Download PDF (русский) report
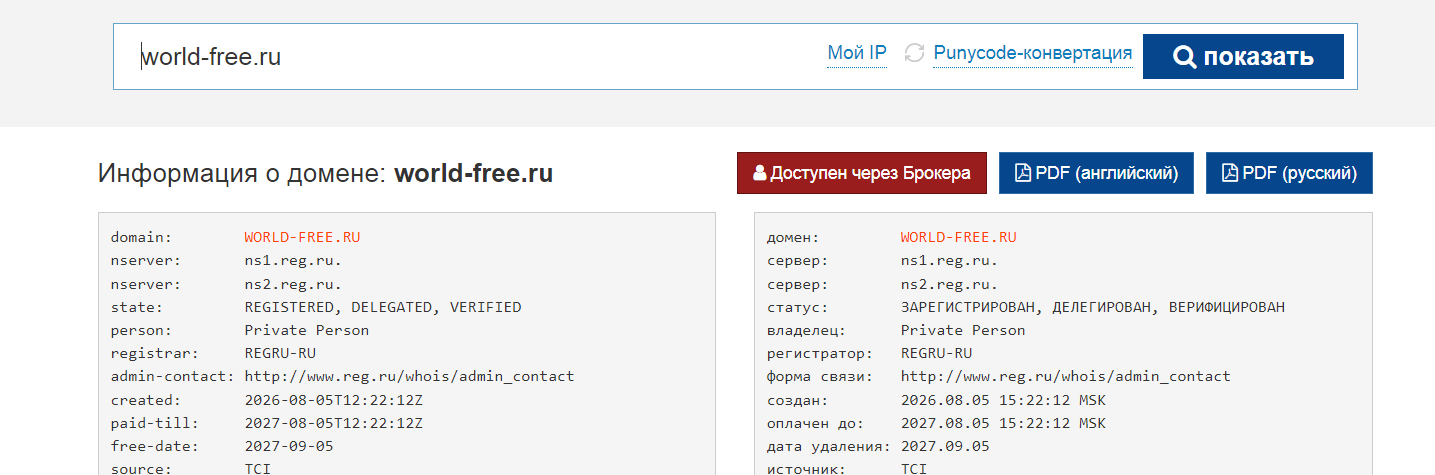 pos(1289,173)
